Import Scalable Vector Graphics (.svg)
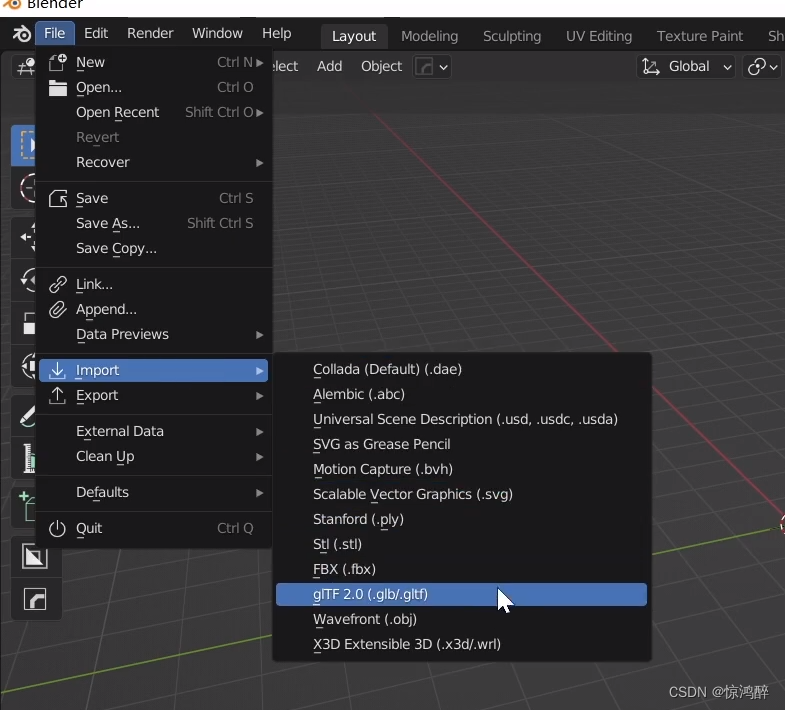The height and width of the screenshot is (710, 785). pos(461,495)
